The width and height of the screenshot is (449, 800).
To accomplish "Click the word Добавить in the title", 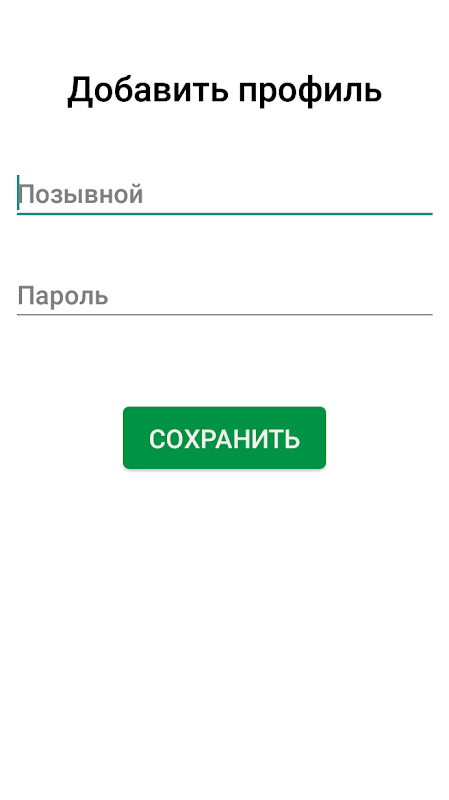I will click(x=147, y=90).
